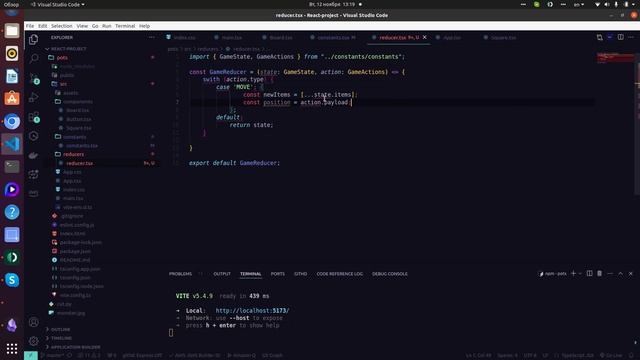This screenshot has height=360, width=640.
Task: Click the editor minimap overview
Action: pyautogui.click(x=615, y=57)
